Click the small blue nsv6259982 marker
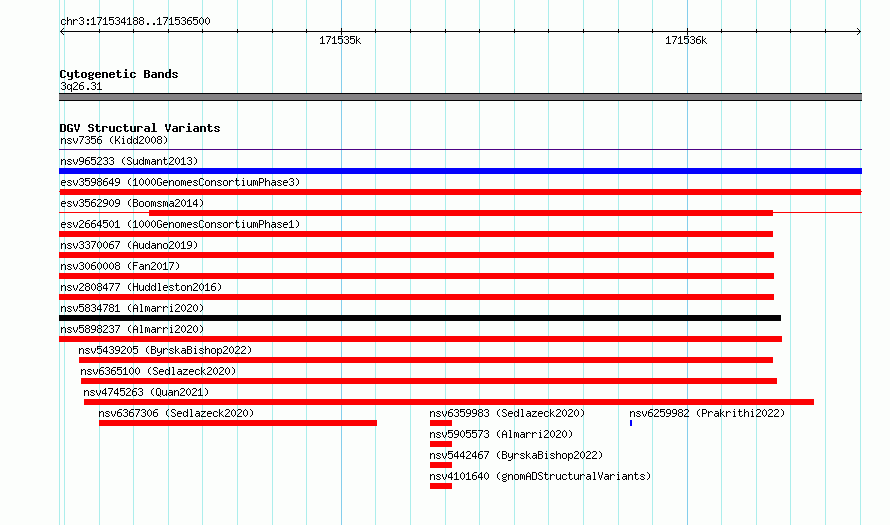 (x=631, y=423)
